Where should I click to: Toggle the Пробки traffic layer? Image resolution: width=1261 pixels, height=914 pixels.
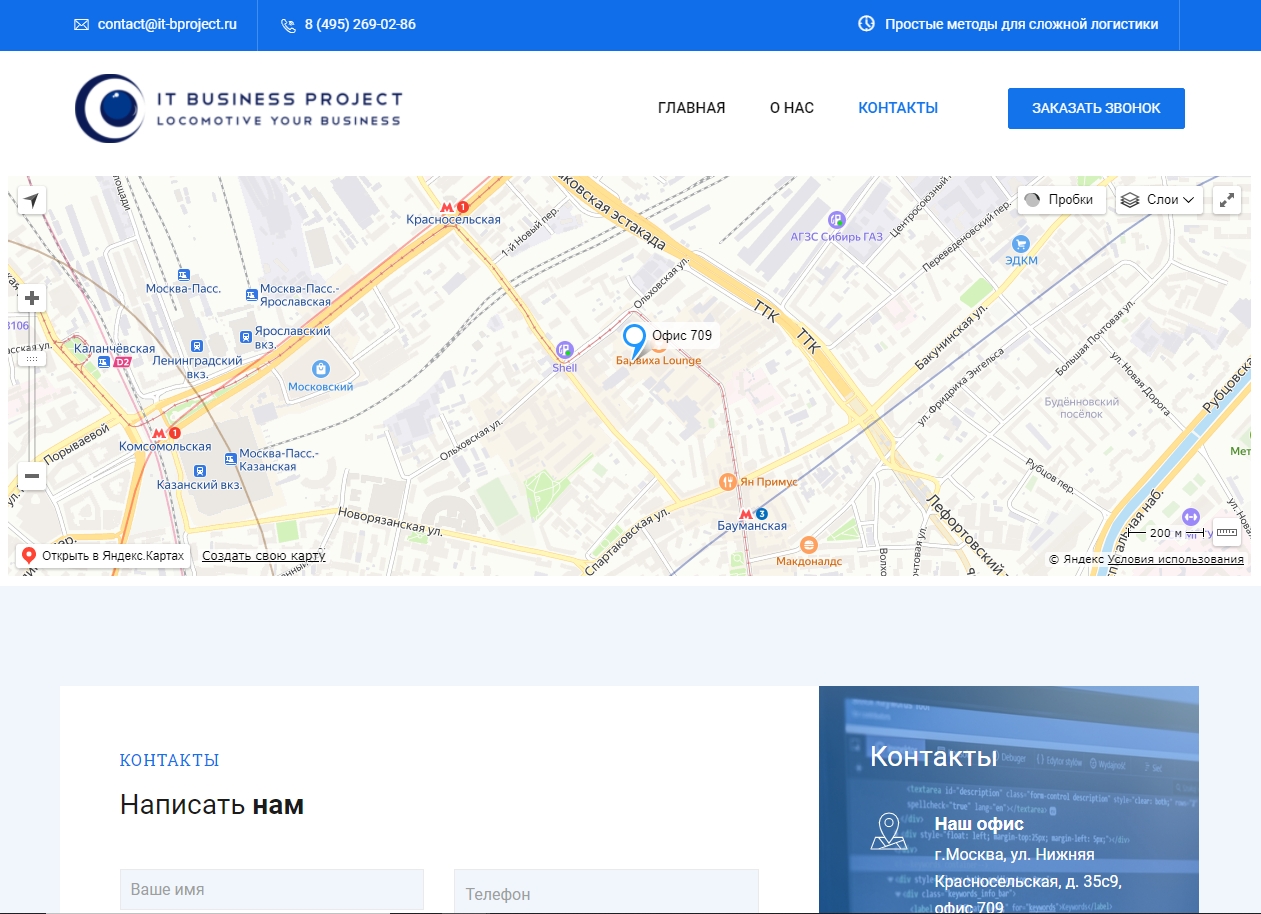click(x=1061, y=200)
